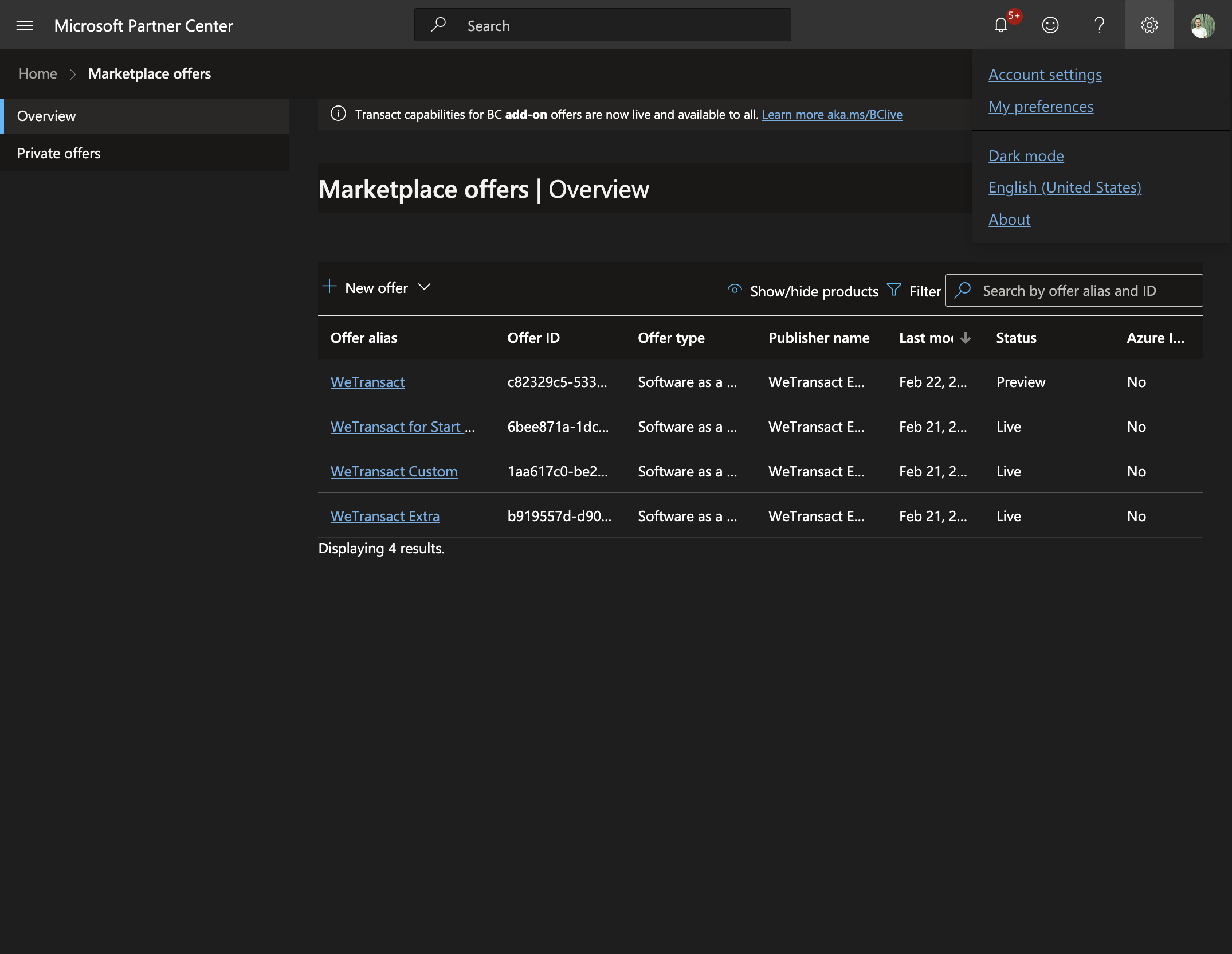The width and height of the screenshot is (1232, 954).
Task: Open Learn more aka.ms/BClive link
Action: coord(832,114)
